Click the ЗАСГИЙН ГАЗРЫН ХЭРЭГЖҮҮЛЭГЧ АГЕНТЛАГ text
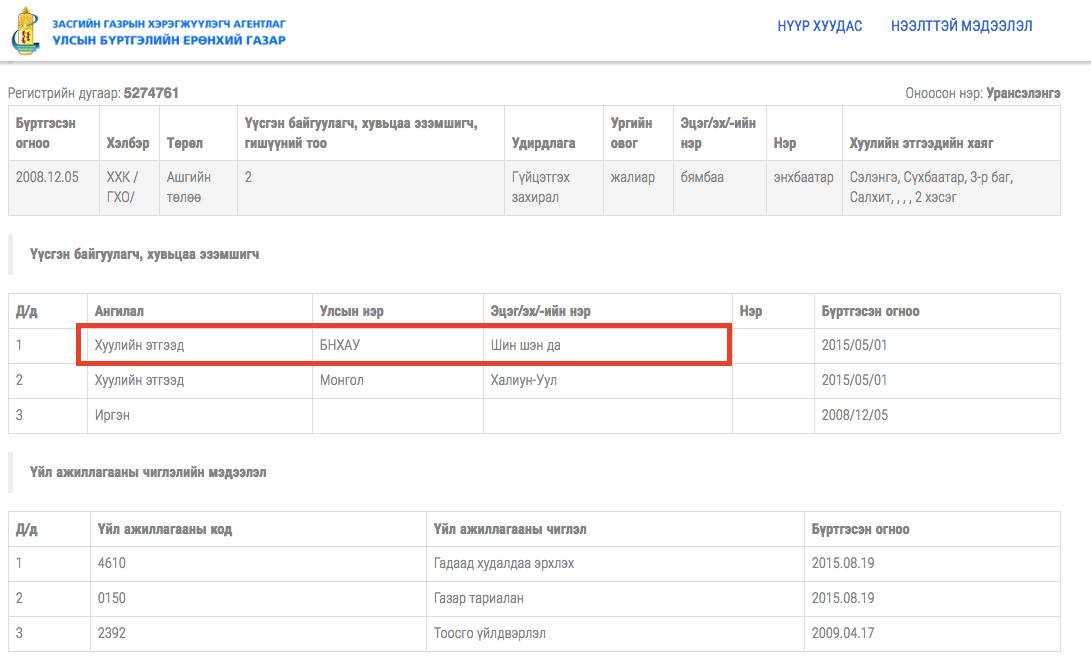Image resolution: width=1091 pixels, height=658 pixels. tap(169, 24)
